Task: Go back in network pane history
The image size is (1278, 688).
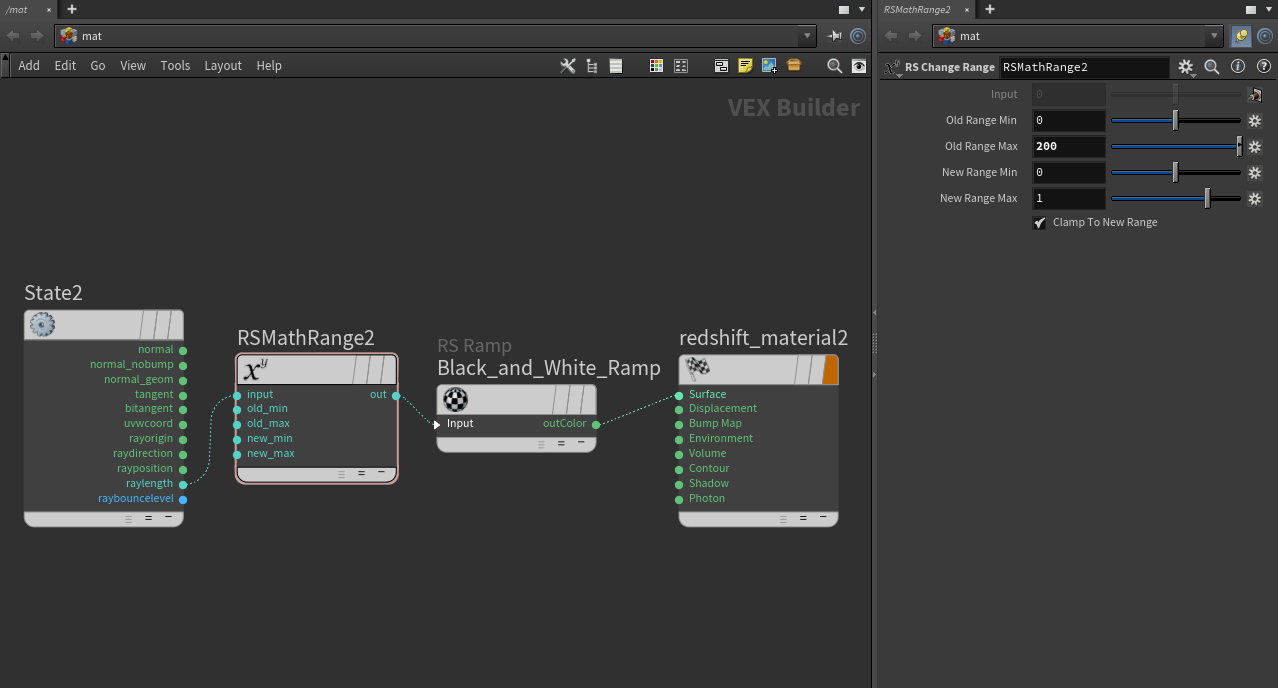Action: coord(13,36)
